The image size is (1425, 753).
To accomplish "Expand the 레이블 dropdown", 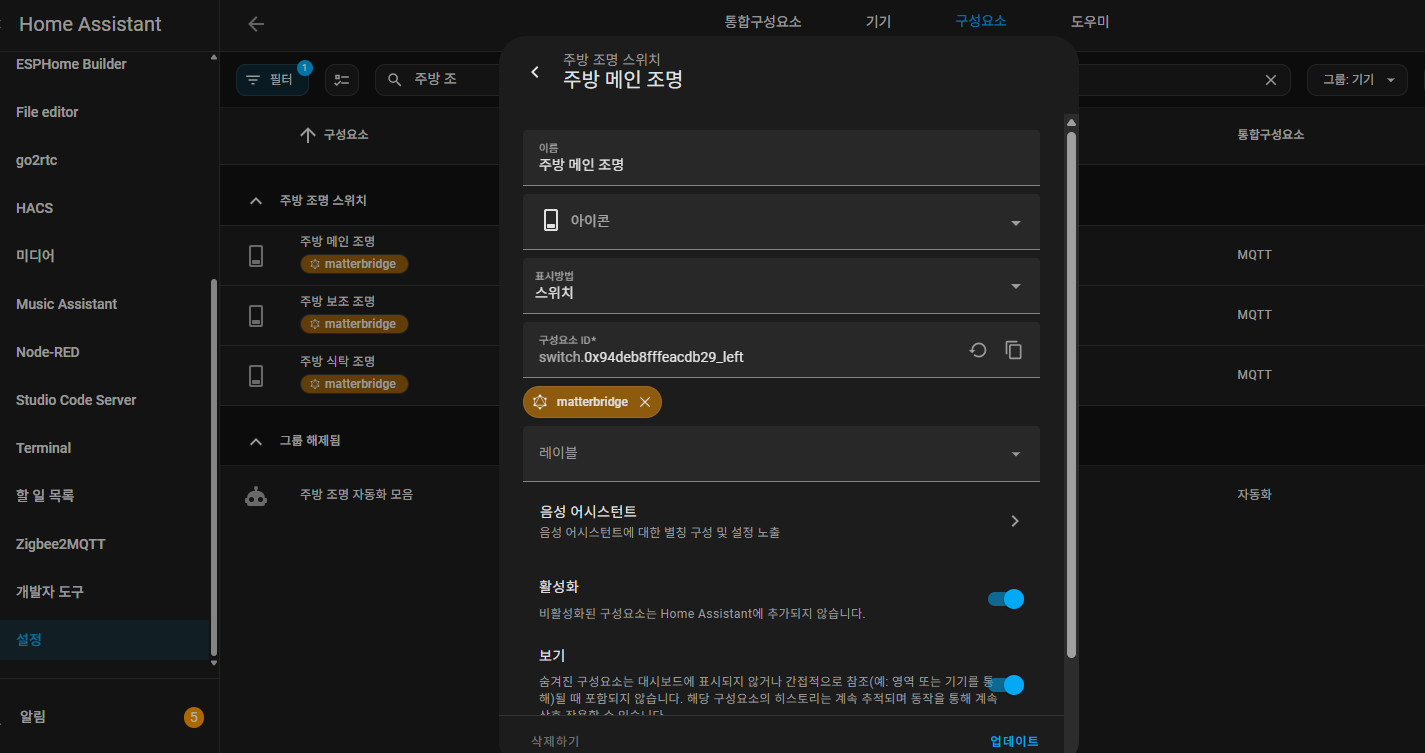I will point(781,454).
